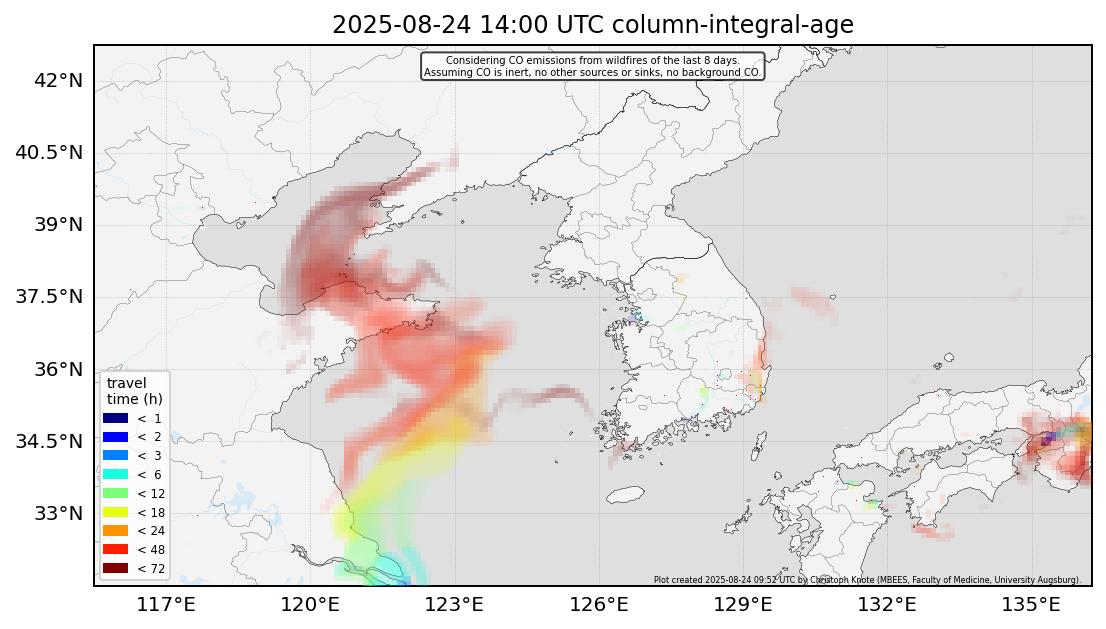The height and width of the screenshot is (629, 1106).
Task: Click the 42°N latitude axis label
Action: (x=58, y=81)
